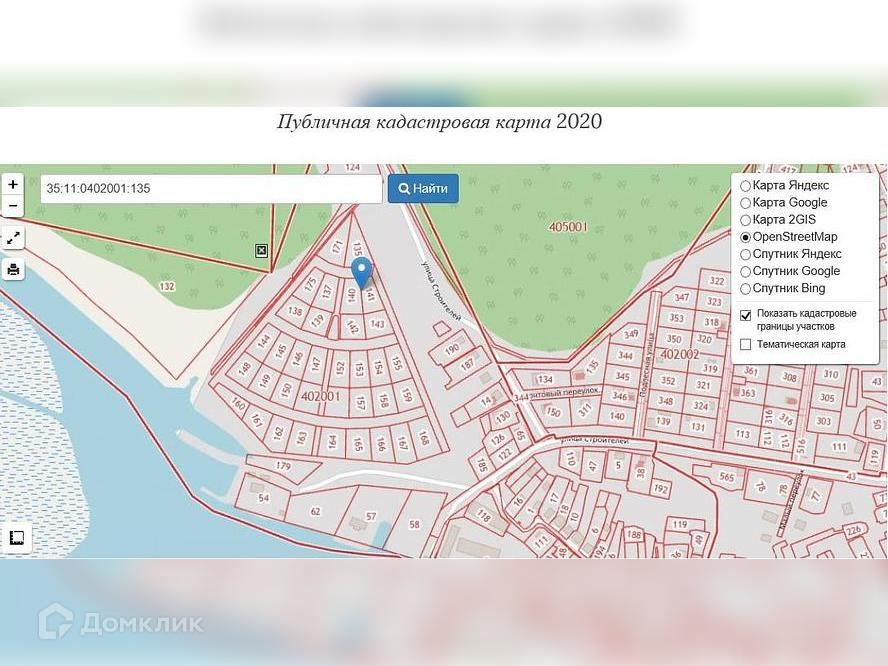
Task: Click the print map icon
Action: coord(13,270)
